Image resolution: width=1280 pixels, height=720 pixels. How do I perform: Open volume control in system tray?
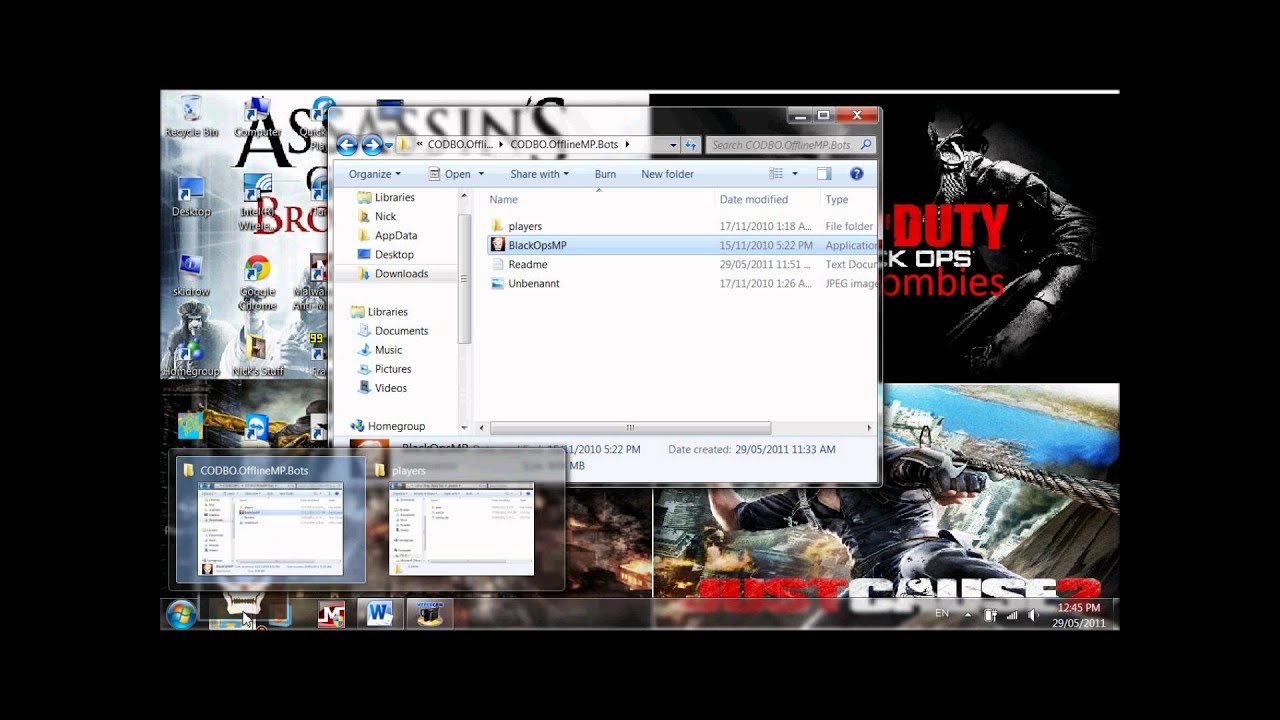(x=1036, y=615)
